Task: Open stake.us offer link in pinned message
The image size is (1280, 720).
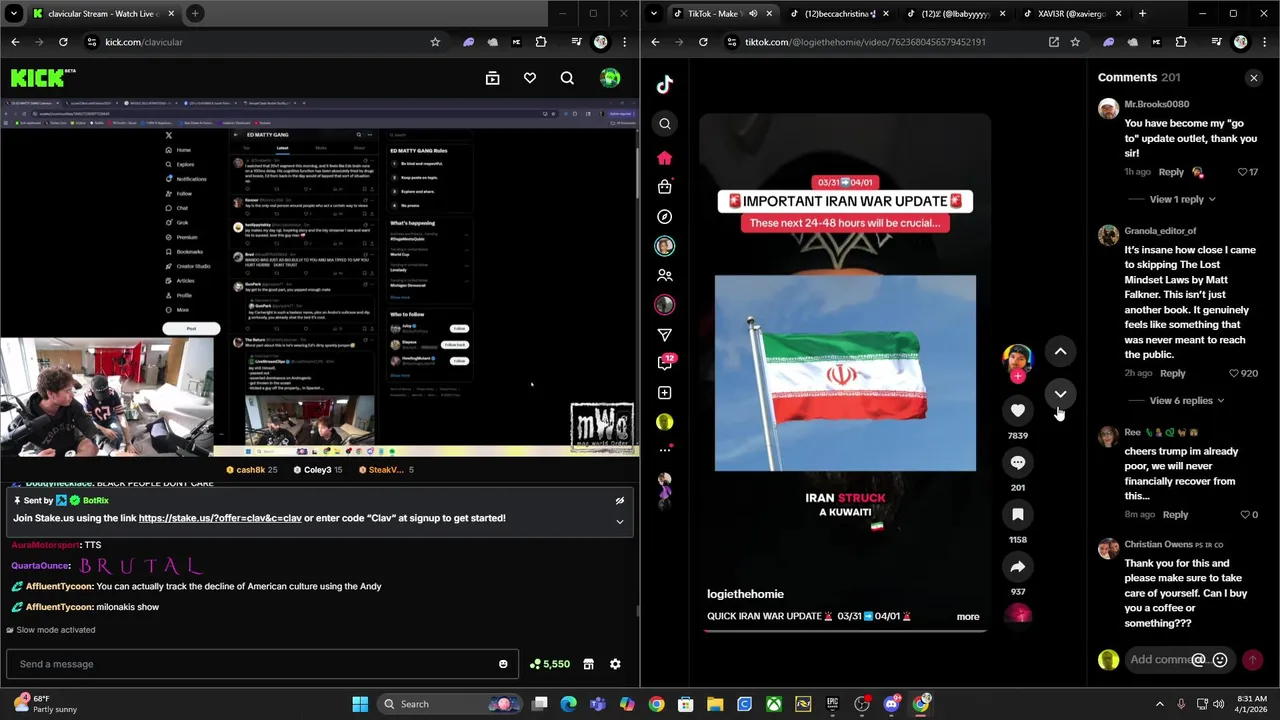Action: pos(220,518)
